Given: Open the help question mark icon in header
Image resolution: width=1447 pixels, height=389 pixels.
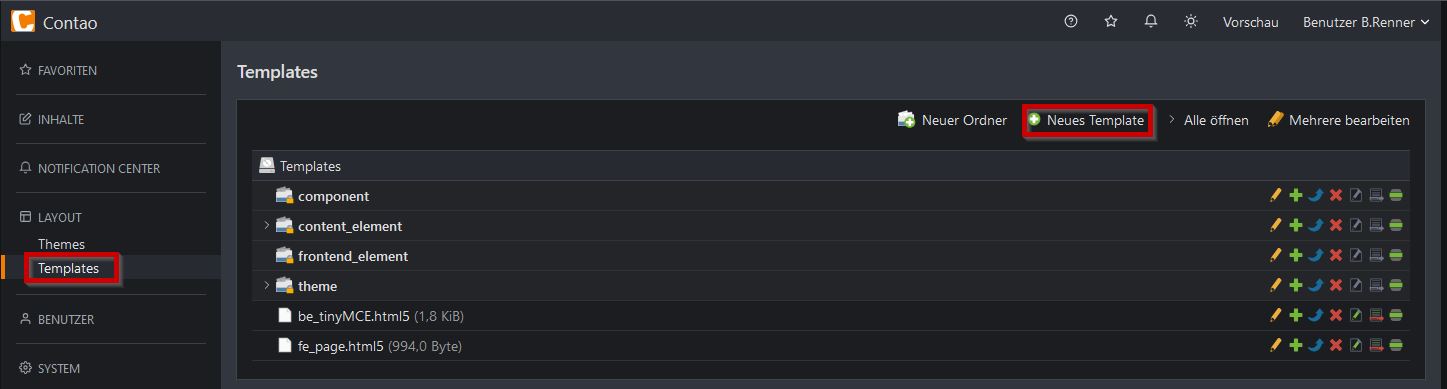Looking at the screenshot, I should (1071, 21).
